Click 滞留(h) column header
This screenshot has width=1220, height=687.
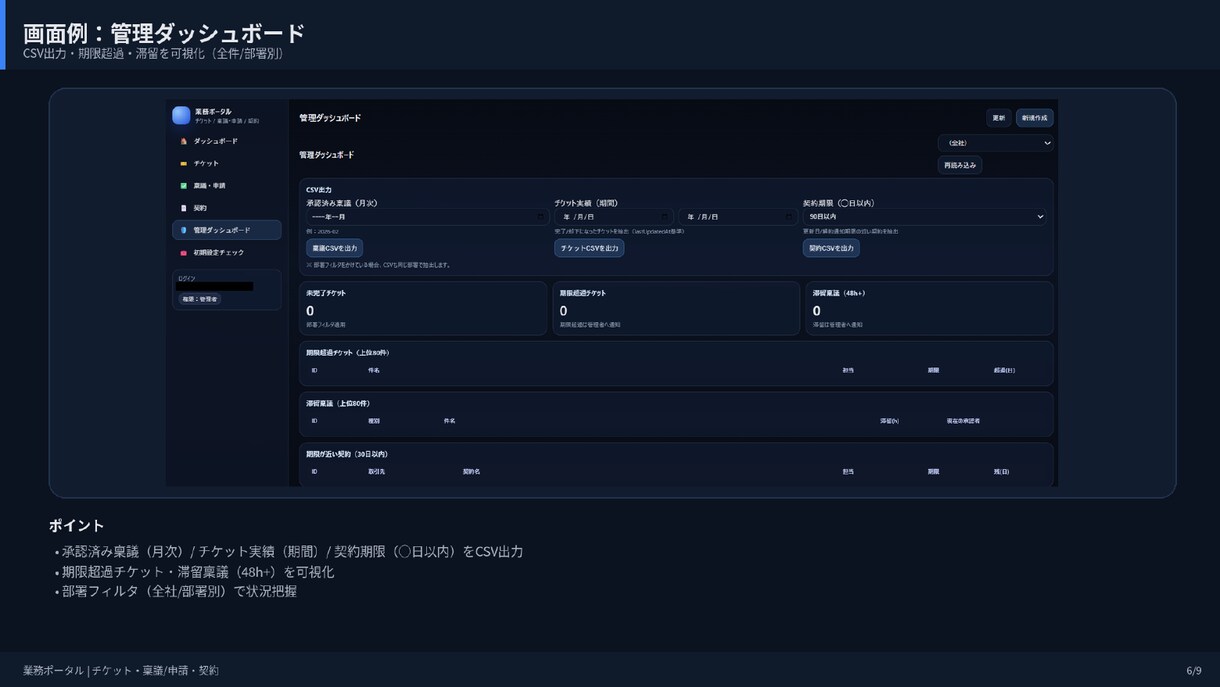pos(889,421)
